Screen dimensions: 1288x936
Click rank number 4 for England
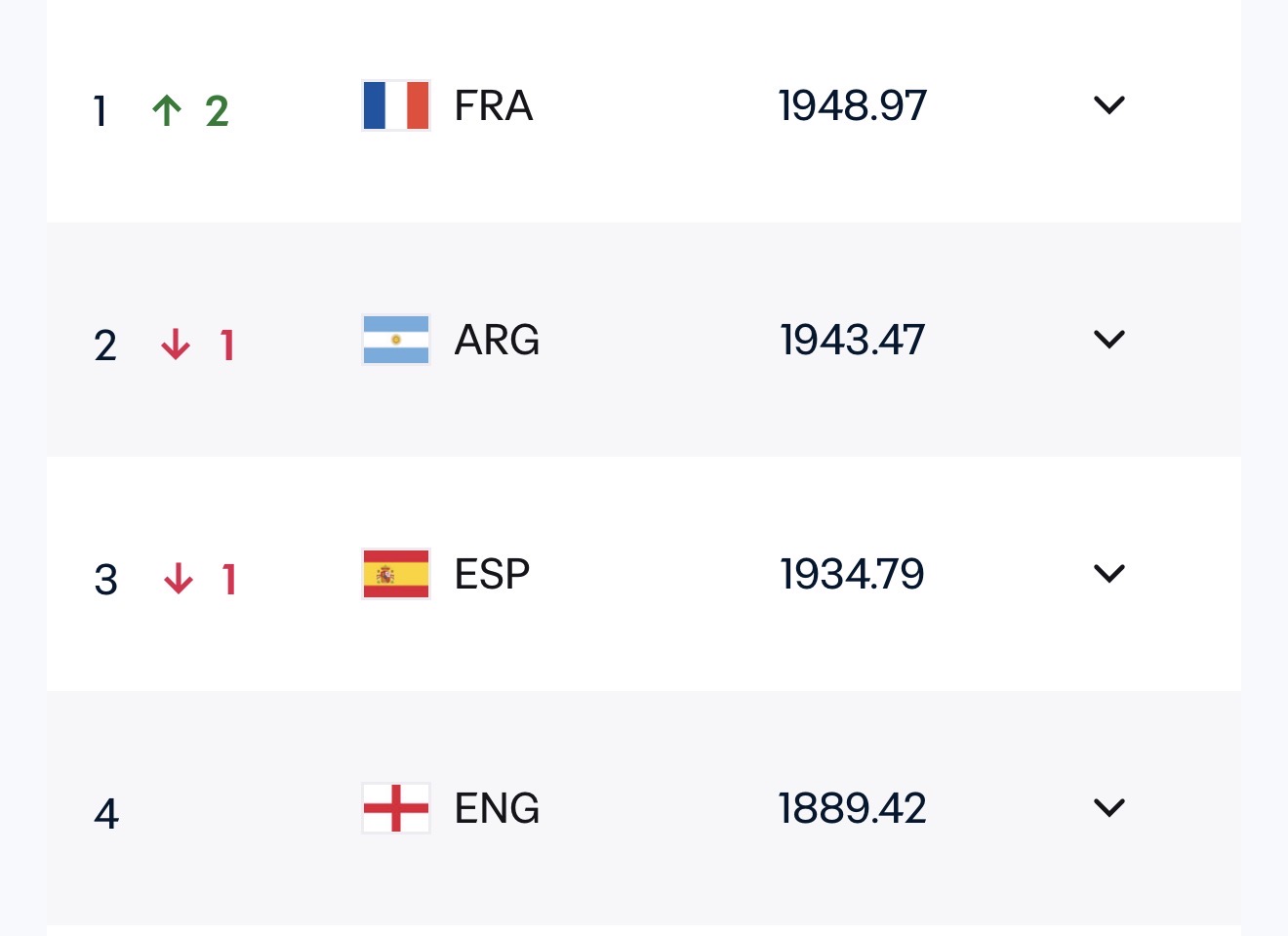106,814
